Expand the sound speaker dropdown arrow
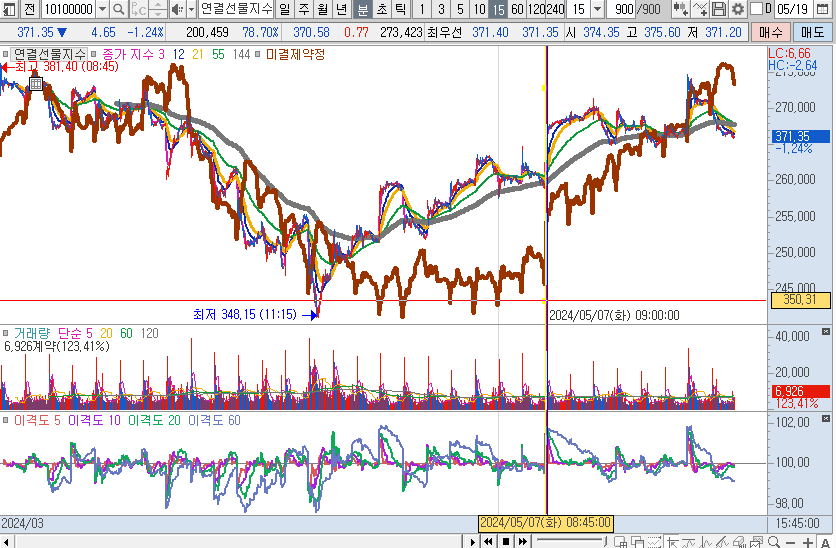Screen dimensions: 836x548 (190, 9)
